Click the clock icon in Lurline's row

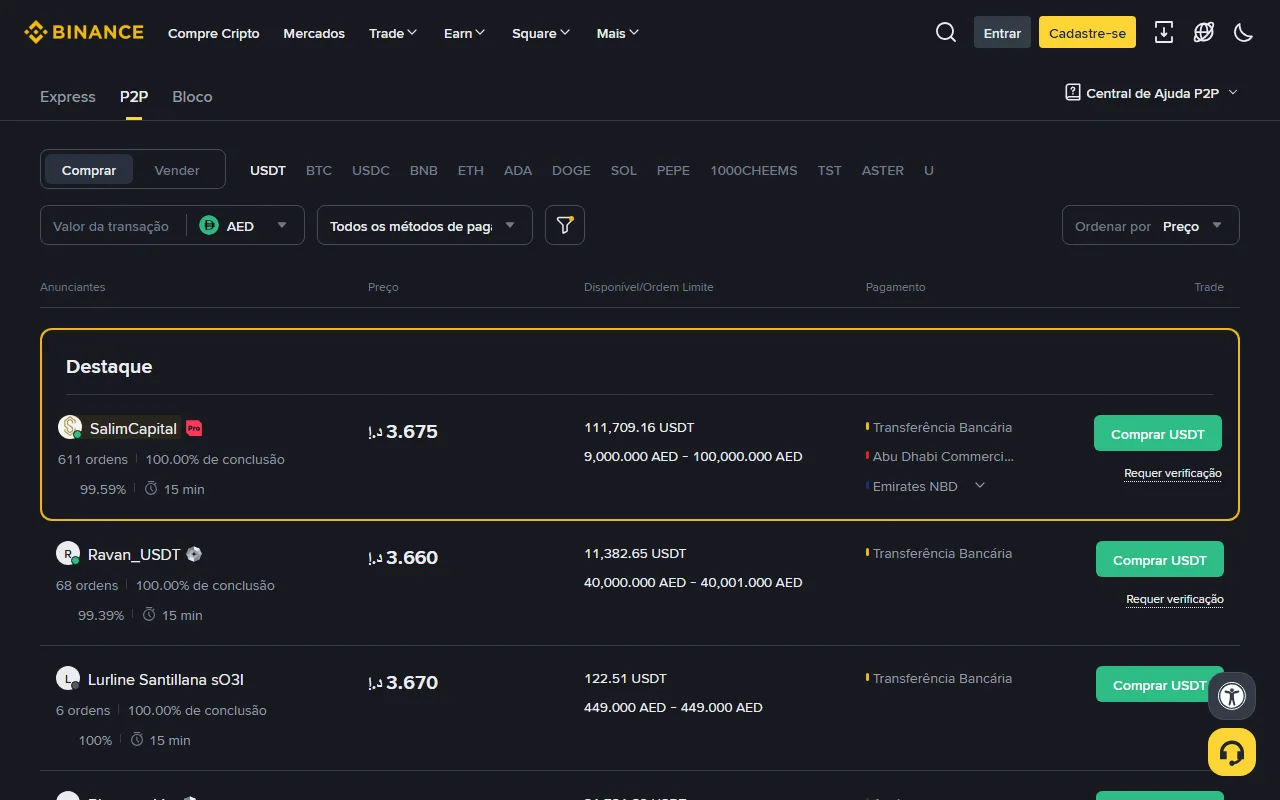137,740
